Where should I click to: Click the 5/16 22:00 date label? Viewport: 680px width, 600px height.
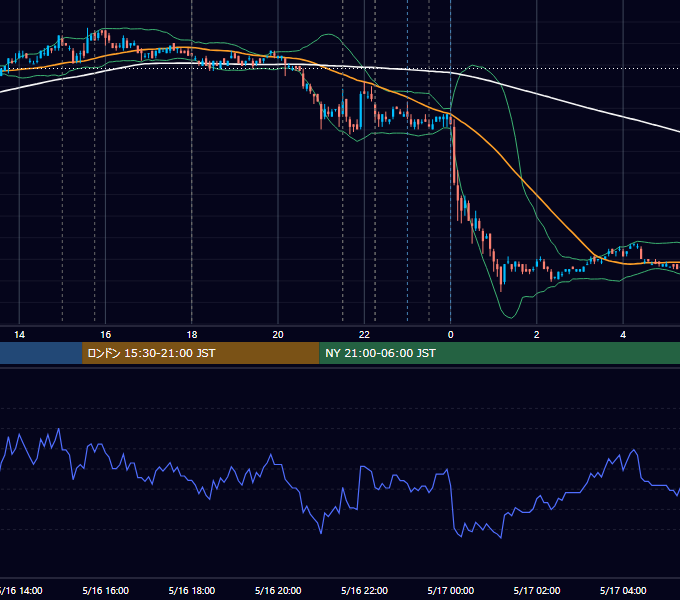tap(364, 590)
